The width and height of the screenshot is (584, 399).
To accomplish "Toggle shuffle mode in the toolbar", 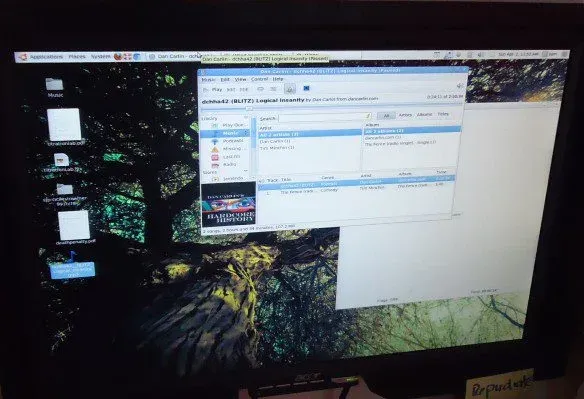I will click(x=273, y=89).
